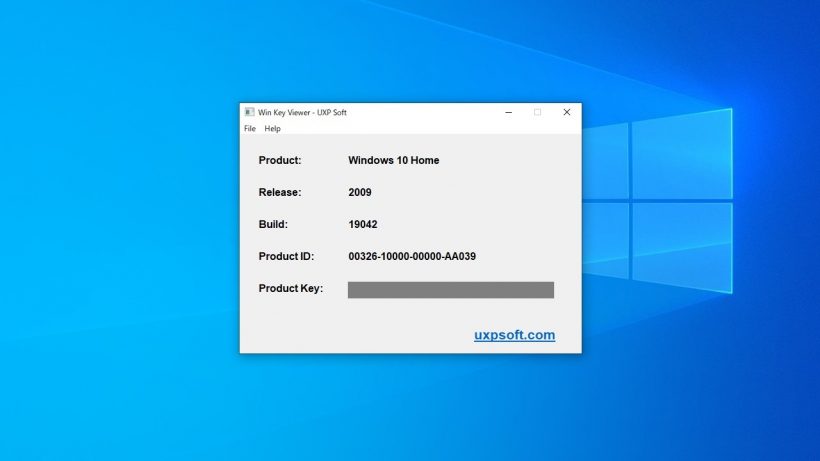Click the Build: label
Image resolution: width=820 pixels, height=461 pixels.
coord(273,224)
